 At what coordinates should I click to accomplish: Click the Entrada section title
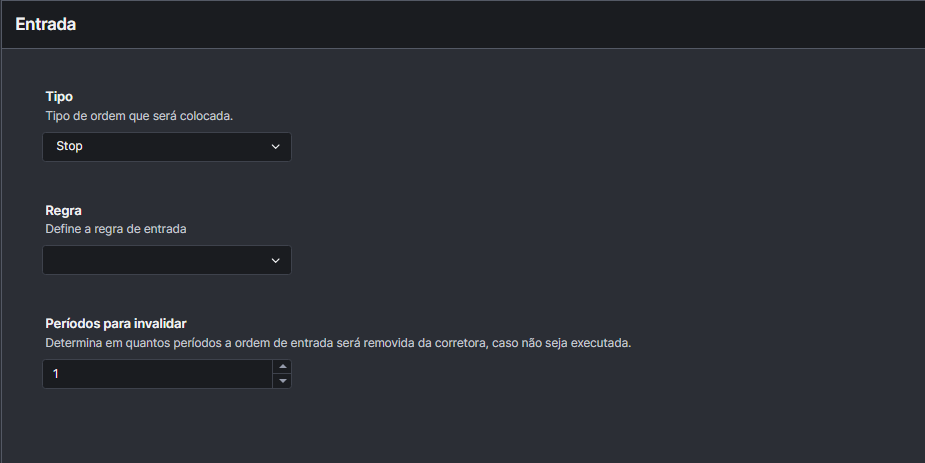pos(46,24)
